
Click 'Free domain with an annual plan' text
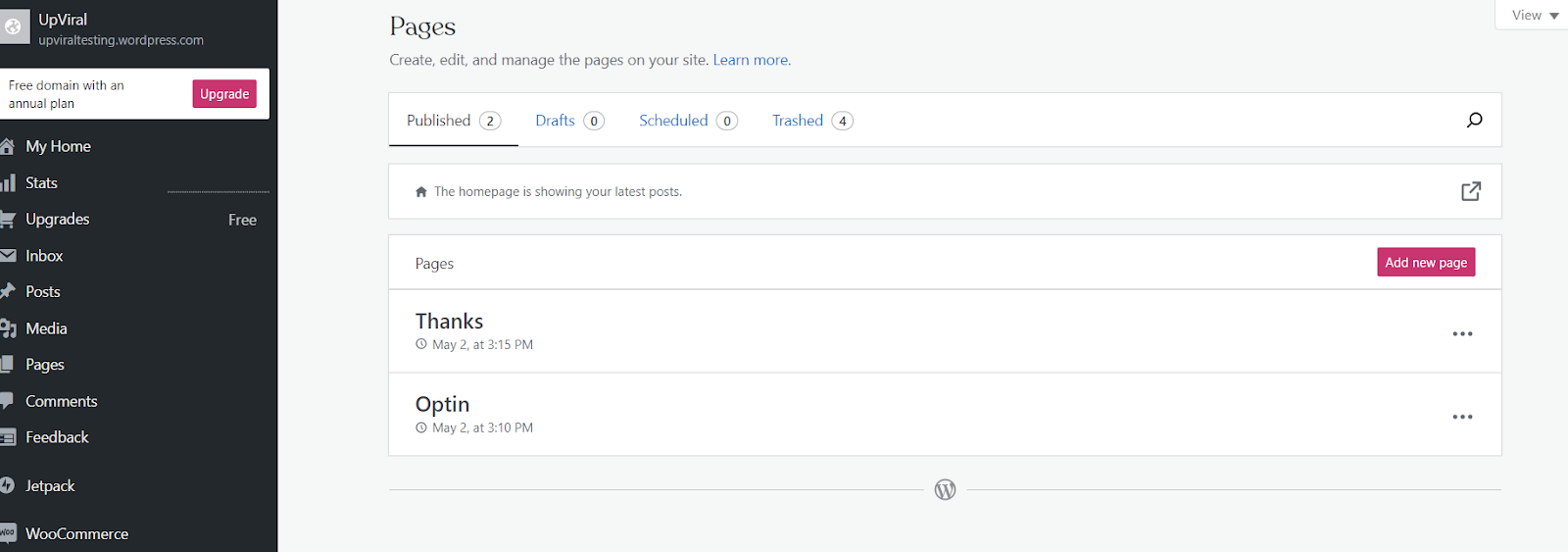pyautogui.click(x=67, y=94)
